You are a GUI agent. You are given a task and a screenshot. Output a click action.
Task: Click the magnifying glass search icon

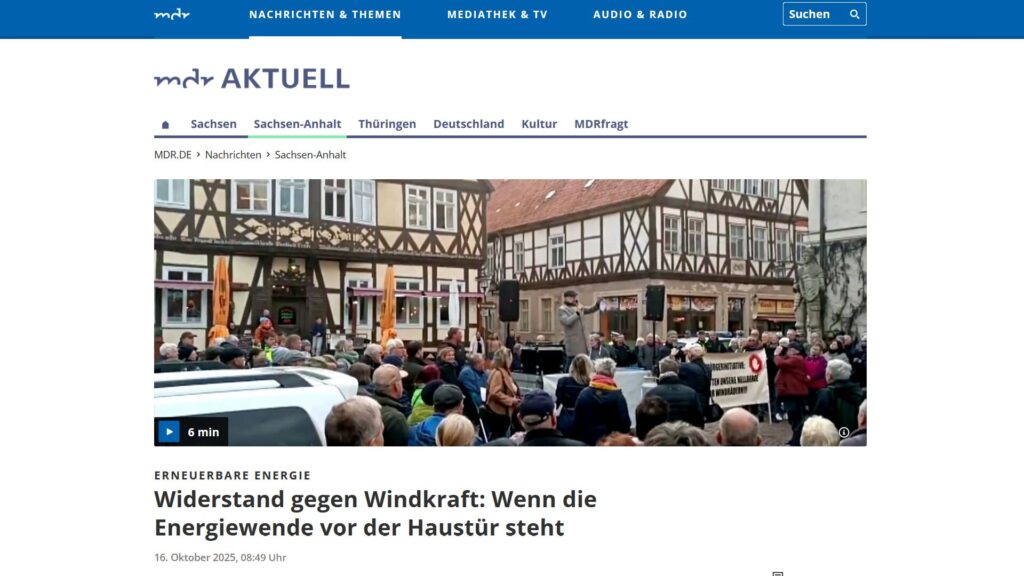[854, 14]
